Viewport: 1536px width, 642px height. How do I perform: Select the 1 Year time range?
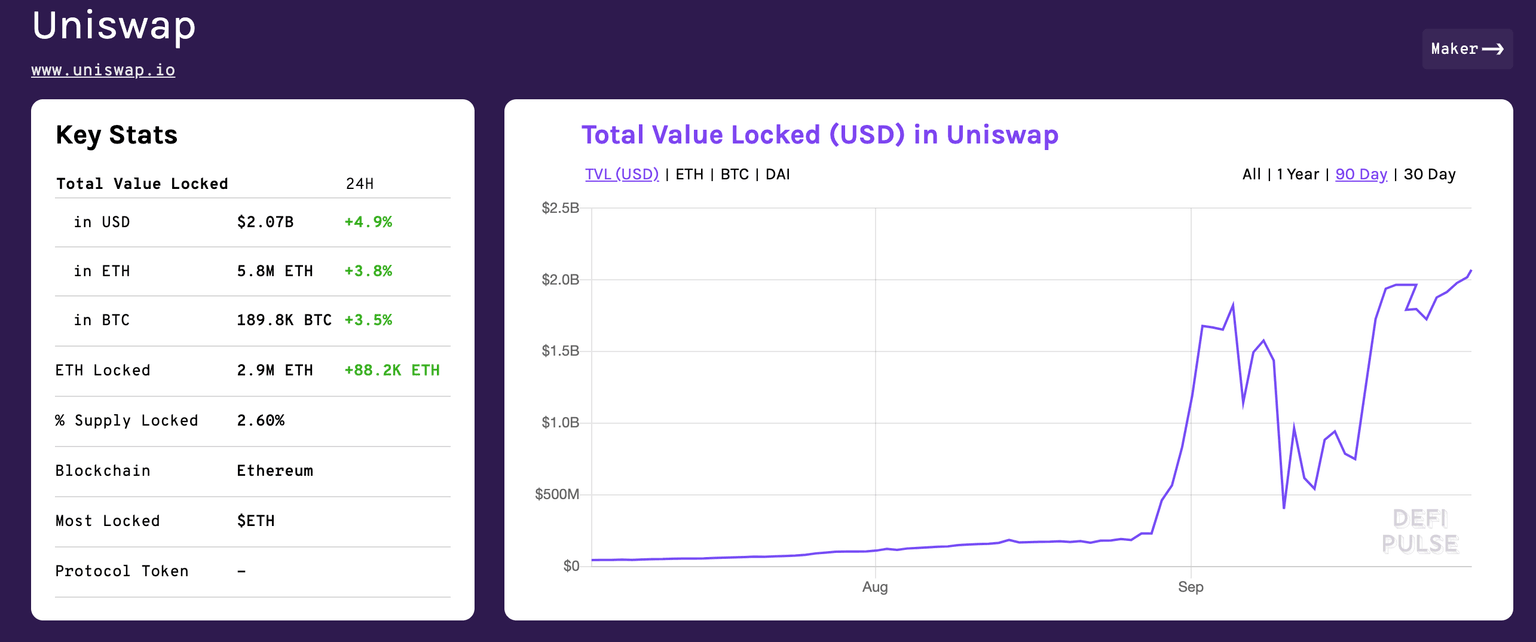tap(1297, 174)
